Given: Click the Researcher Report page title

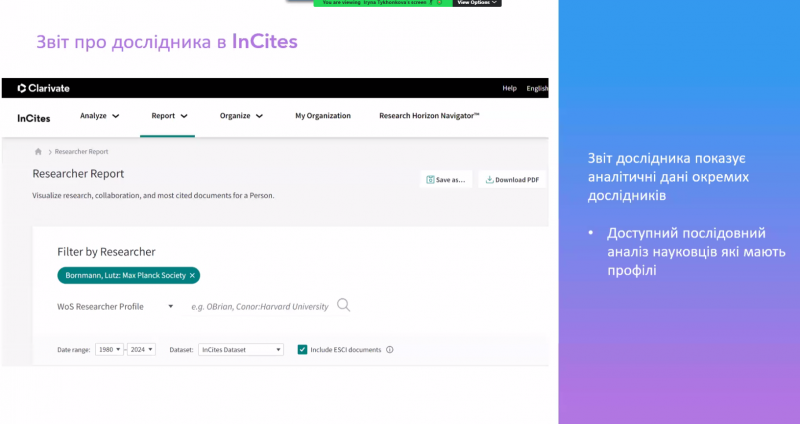Looking at the screenshot, I should 78,173.
